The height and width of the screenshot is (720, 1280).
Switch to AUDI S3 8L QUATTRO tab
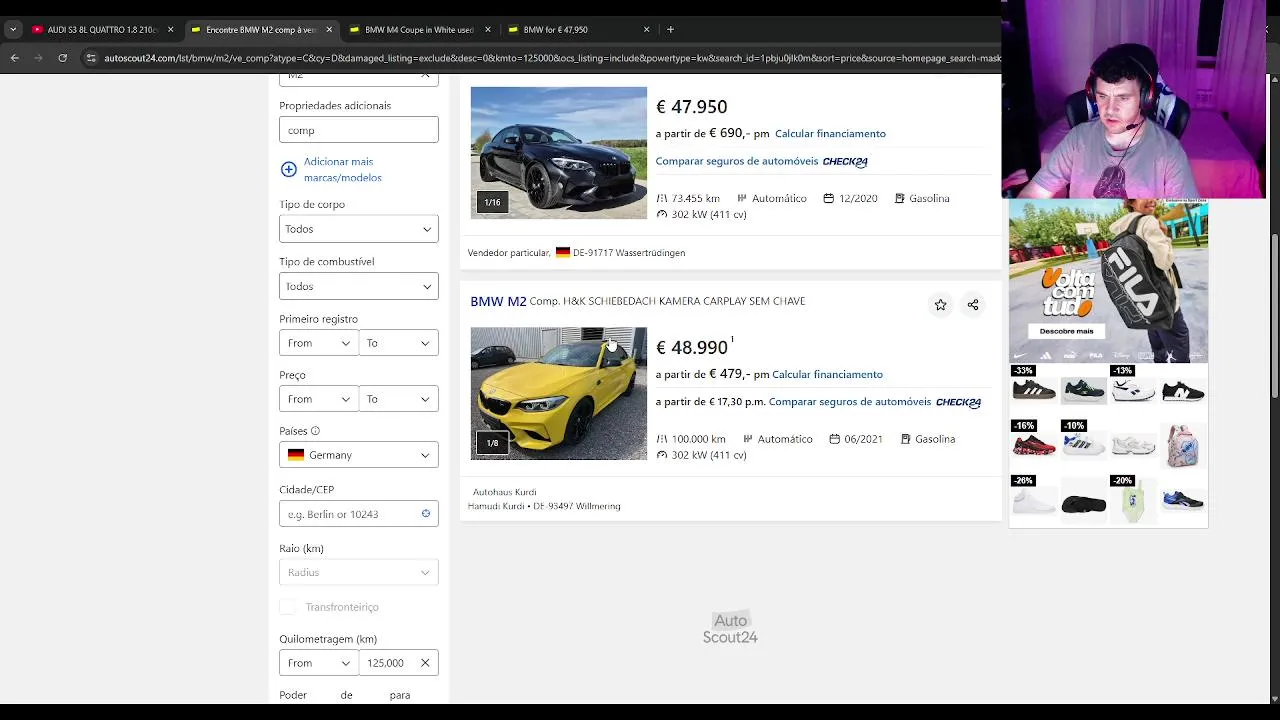pos(102,30)
